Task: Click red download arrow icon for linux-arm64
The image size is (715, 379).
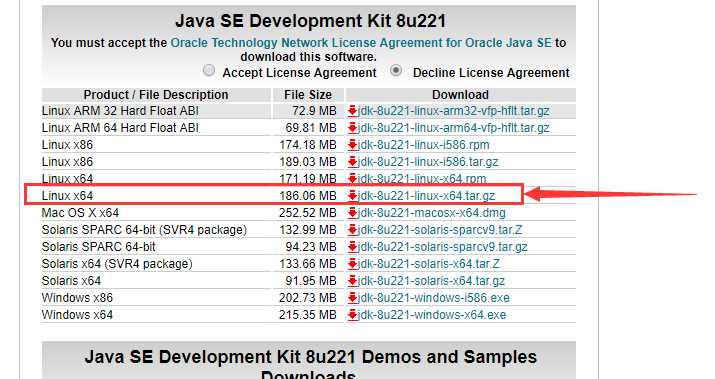Action: click(352, 128)
